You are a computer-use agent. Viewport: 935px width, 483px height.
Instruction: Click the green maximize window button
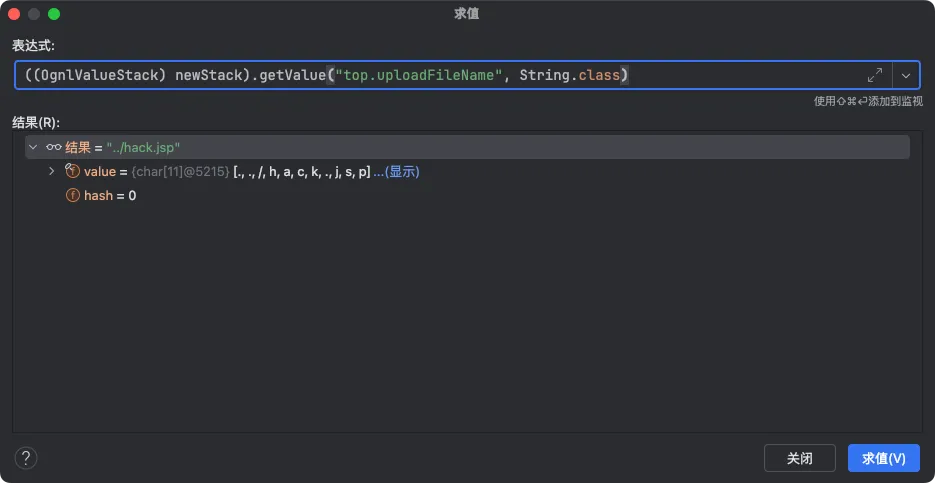pyautogui.click(x=54, y=14)
